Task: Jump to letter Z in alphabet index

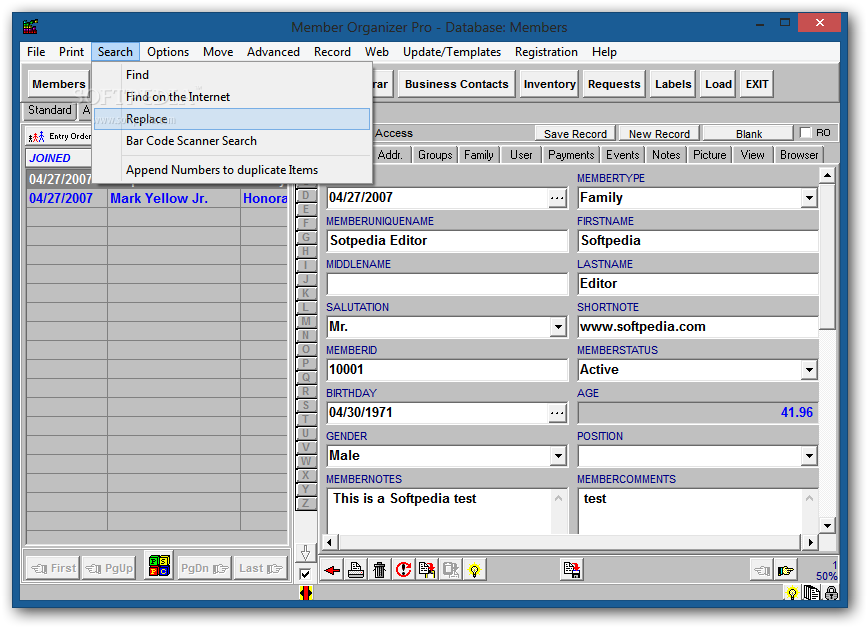Action: (306, 503)
